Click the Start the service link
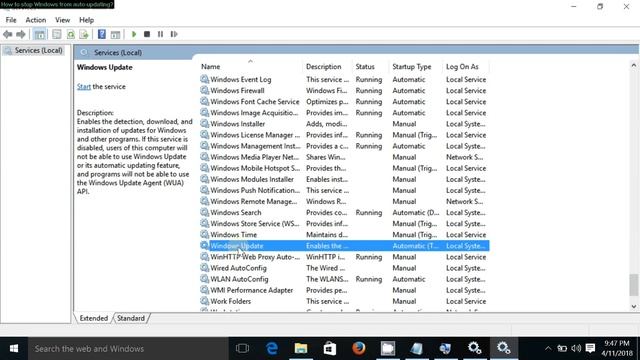This screenshot has height=360, width=640. tap(84, 87)
